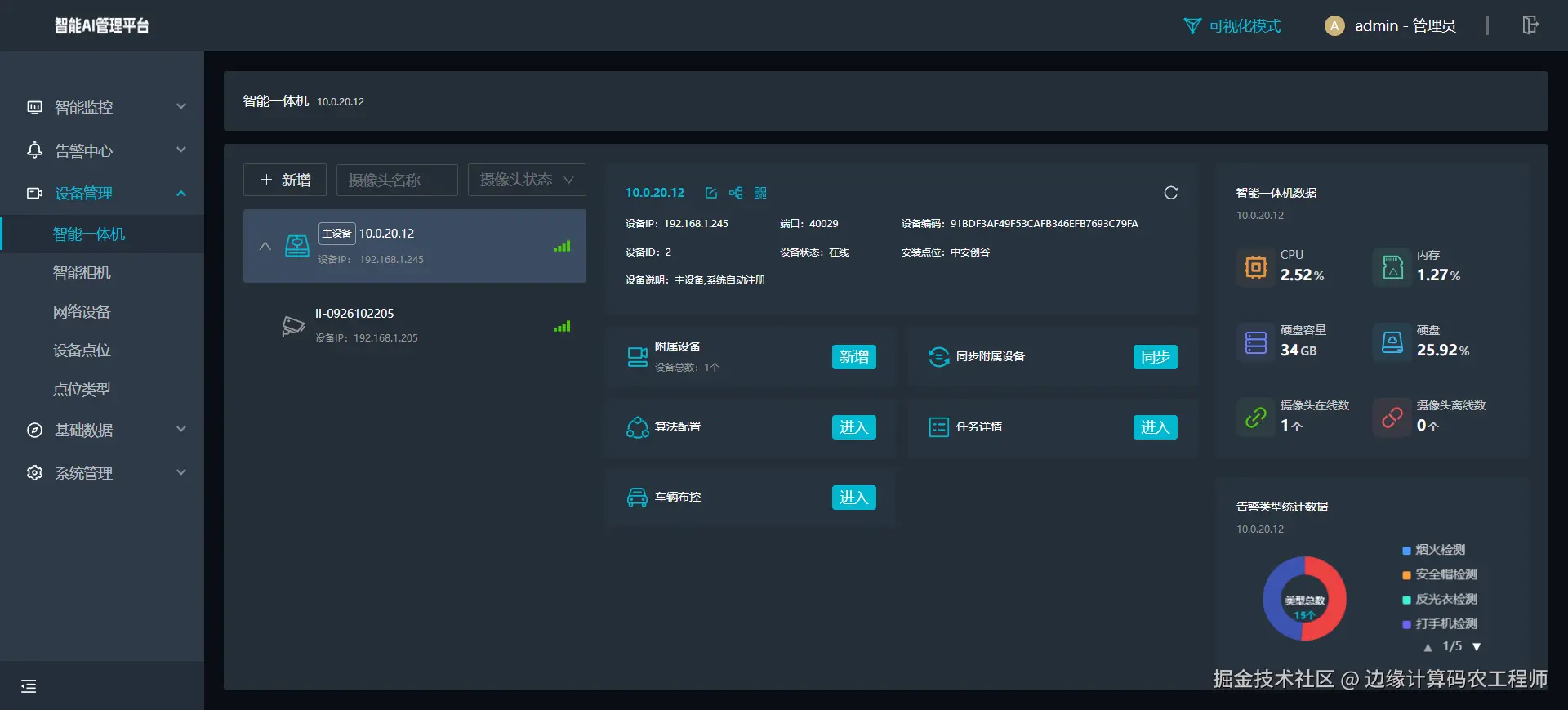Screen dimensions: 1568x710
Task: Toggle 安全帽检测 legend swatch
Action: pos(1406,575)
